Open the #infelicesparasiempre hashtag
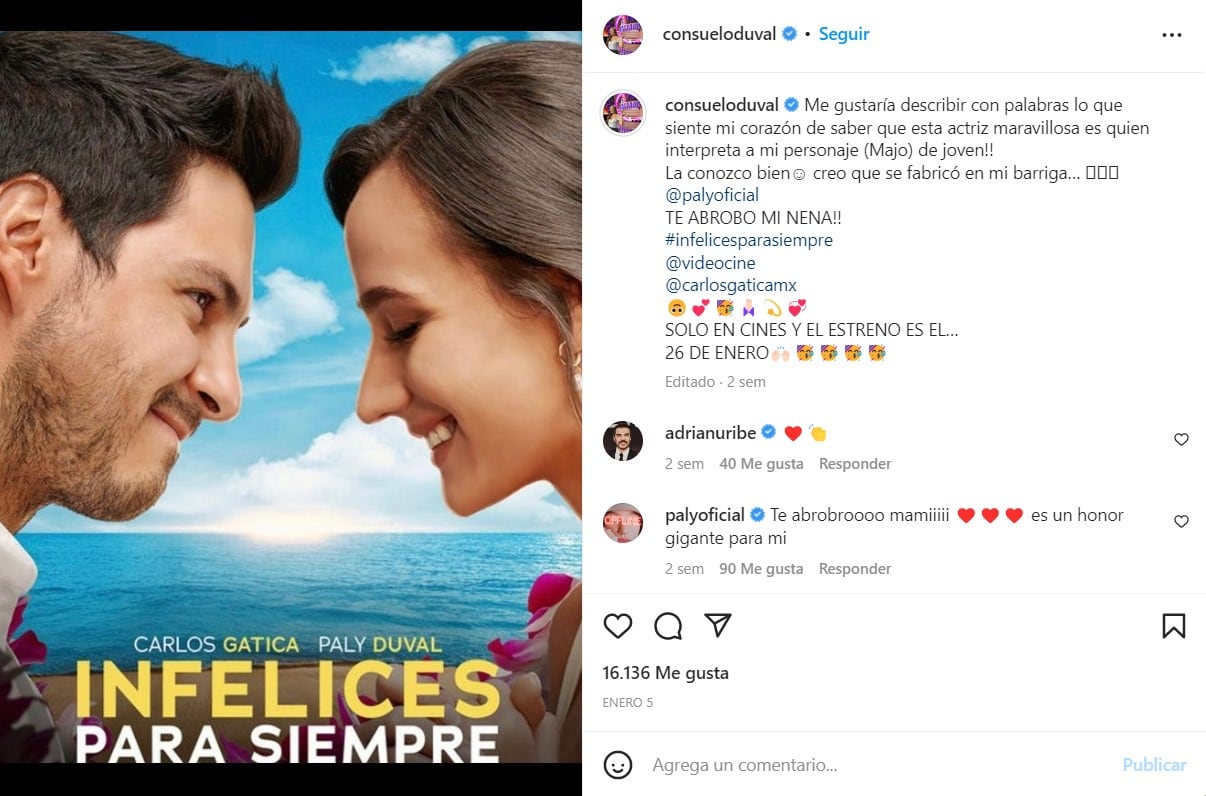Screen dimensions: 1206x796 click(x=749, y=240)
